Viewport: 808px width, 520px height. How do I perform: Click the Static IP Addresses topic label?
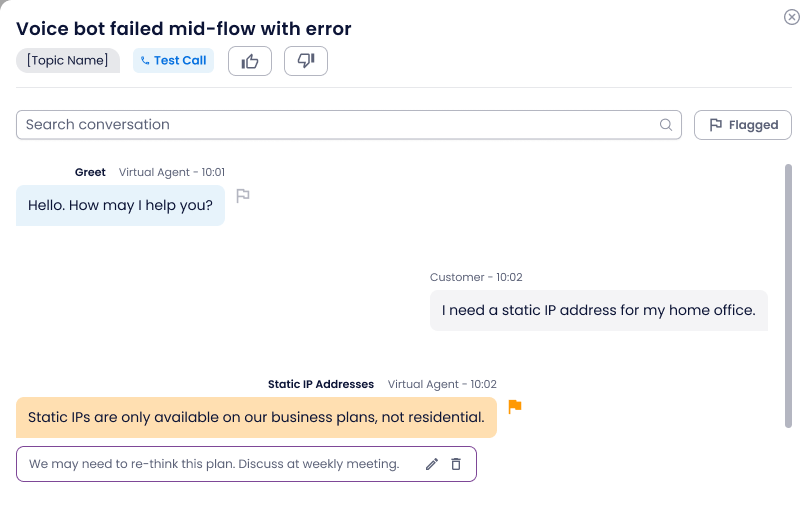321,384
